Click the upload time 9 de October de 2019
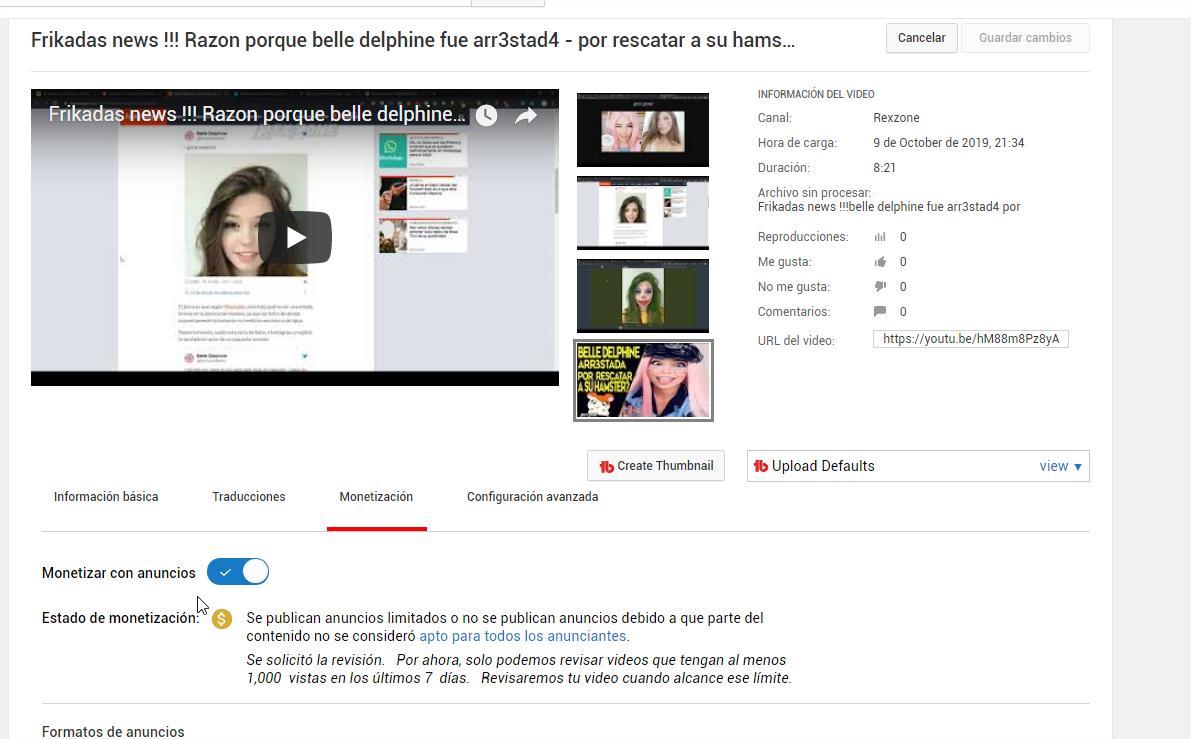Image resolution: width=1191 pixels, height=739 pixels. tap(949, 143)
